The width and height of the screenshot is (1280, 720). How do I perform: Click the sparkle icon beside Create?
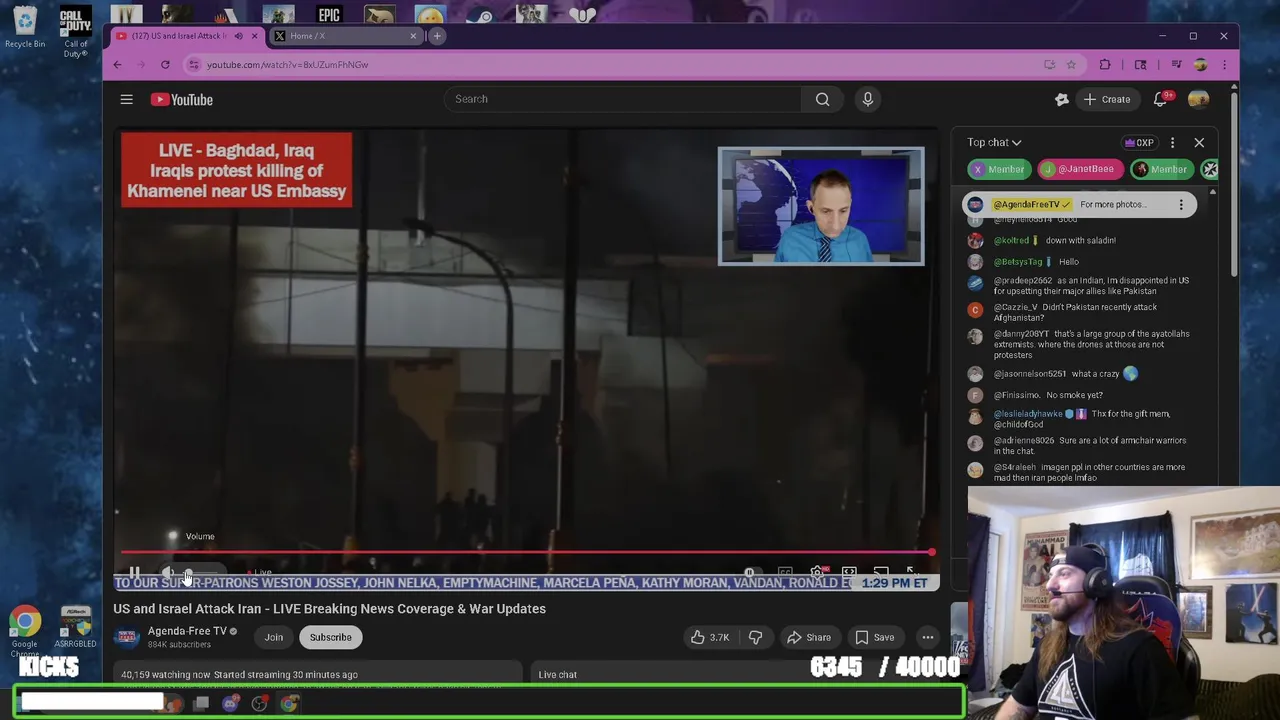[x=1062, y=99]
